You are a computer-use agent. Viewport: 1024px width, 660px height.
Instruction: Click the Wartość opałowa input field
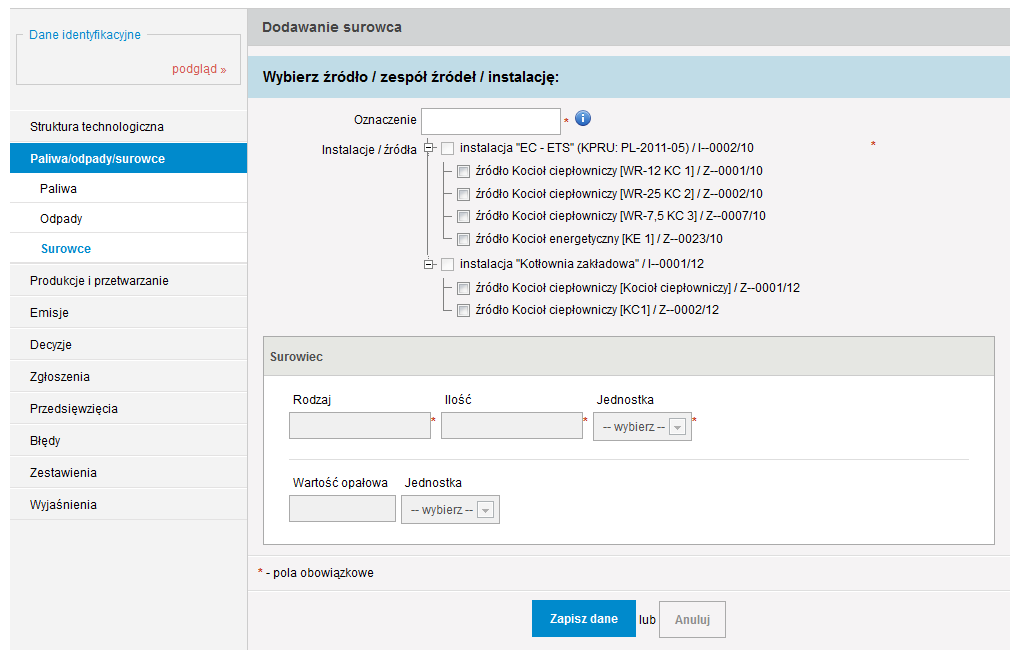click(342, 509)
